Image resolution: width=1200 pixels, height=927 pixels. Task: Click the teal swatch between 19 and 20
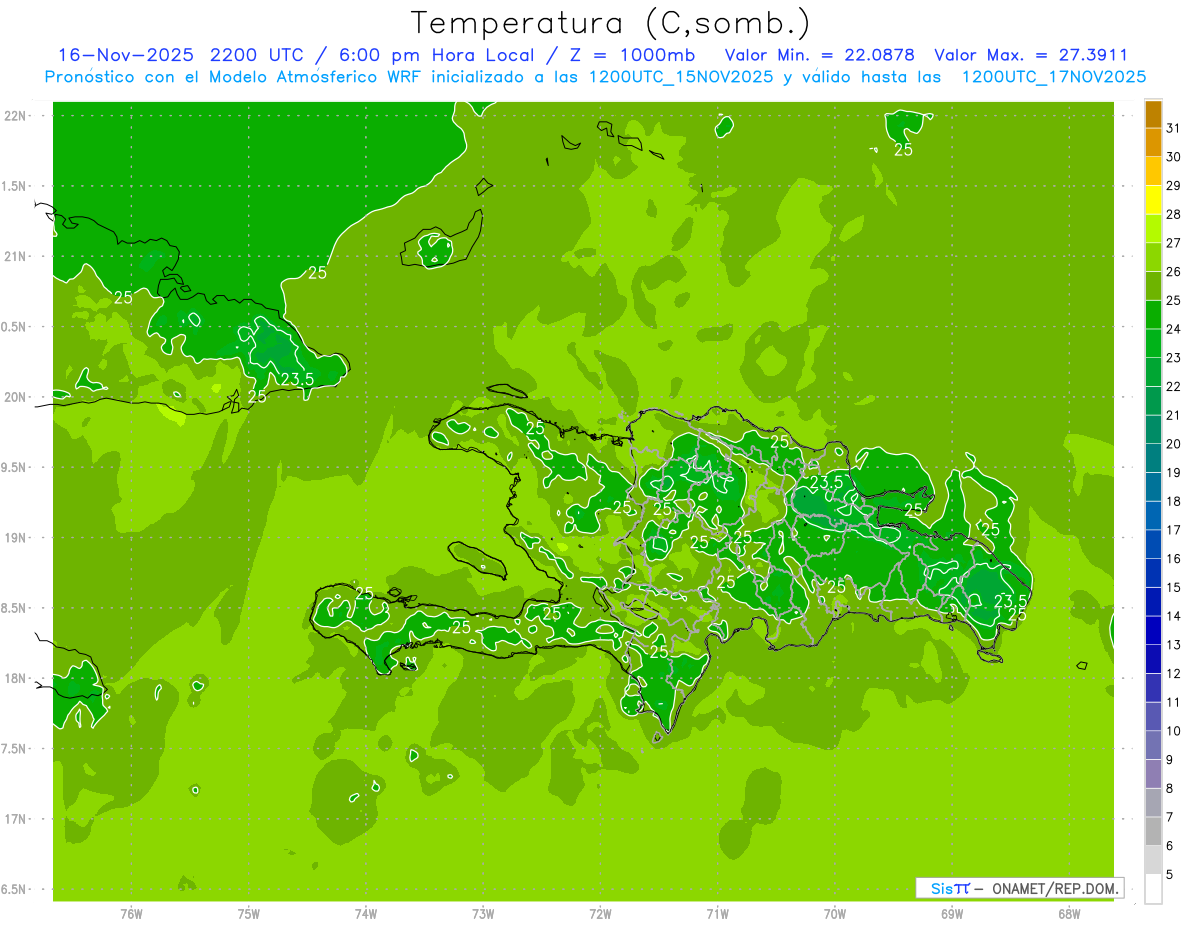point(1153,459)
